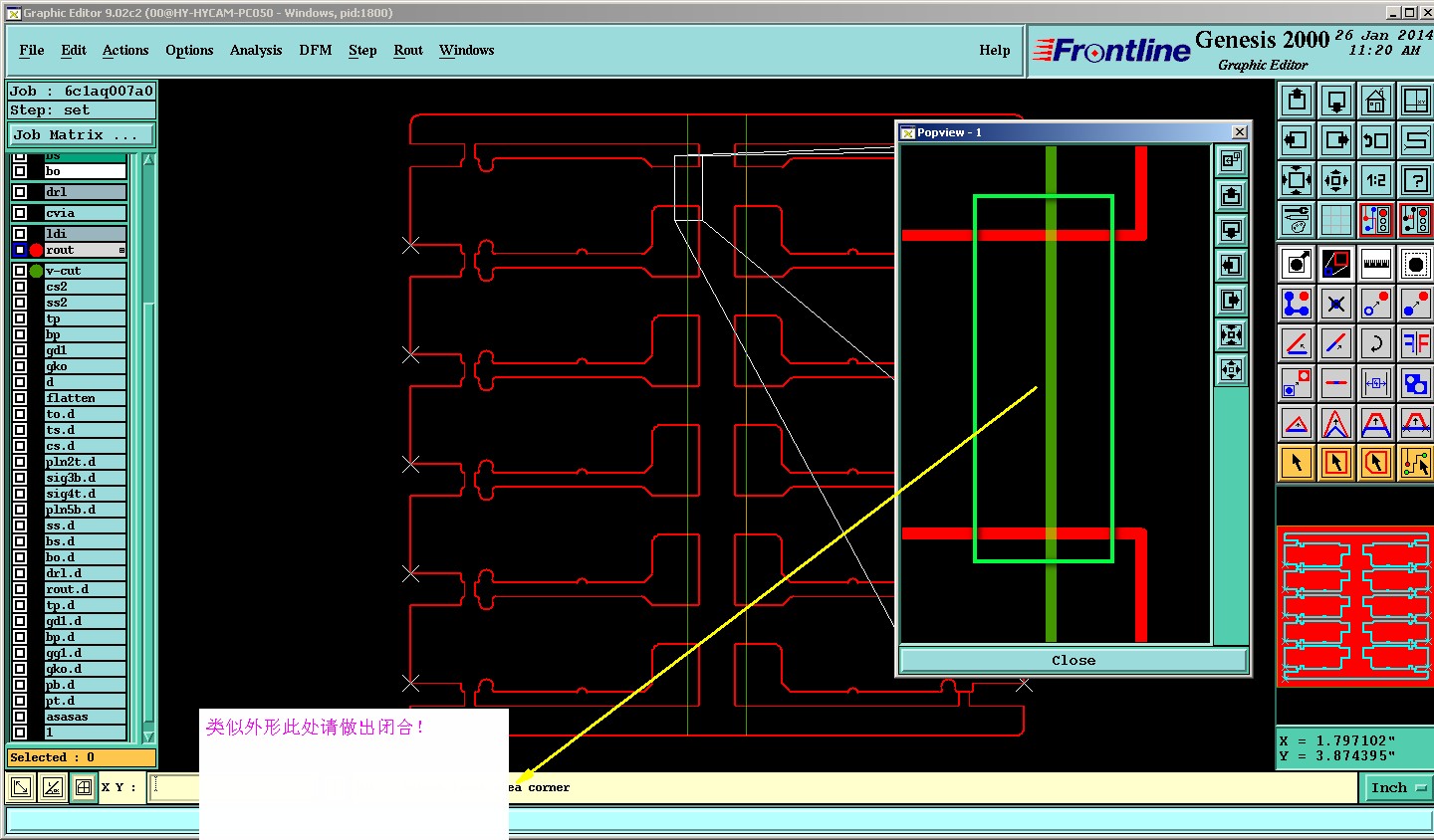Screen dimensions: 1434x840
Task: Open the Windows menu
Action: pyautogui.click(x=467, y=50)
